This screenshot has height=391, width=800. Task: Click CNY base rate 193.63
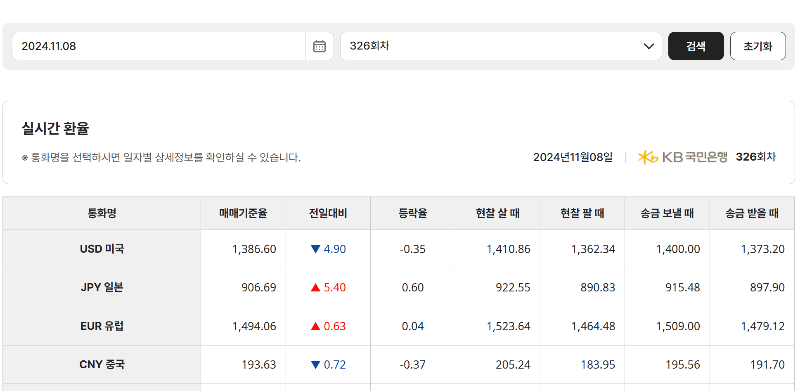pos(259,364)
